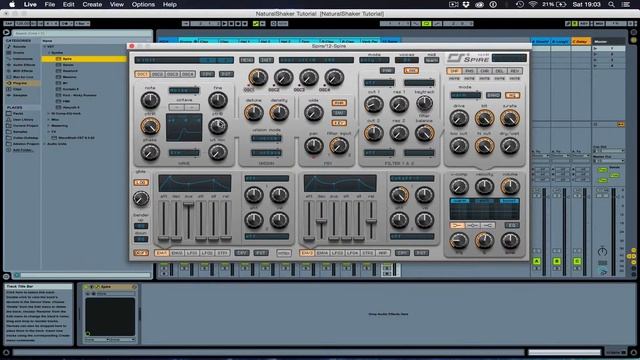Click the Wi-Fi status icon
Viewport: 640px width, 360px height.
[533, 4]
